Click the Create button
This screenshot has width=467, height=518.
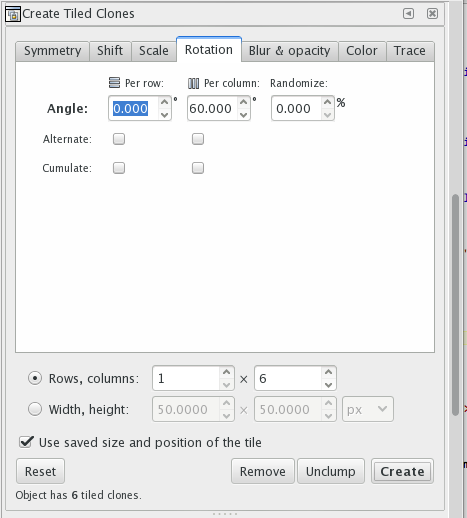(x=402, y=471)
